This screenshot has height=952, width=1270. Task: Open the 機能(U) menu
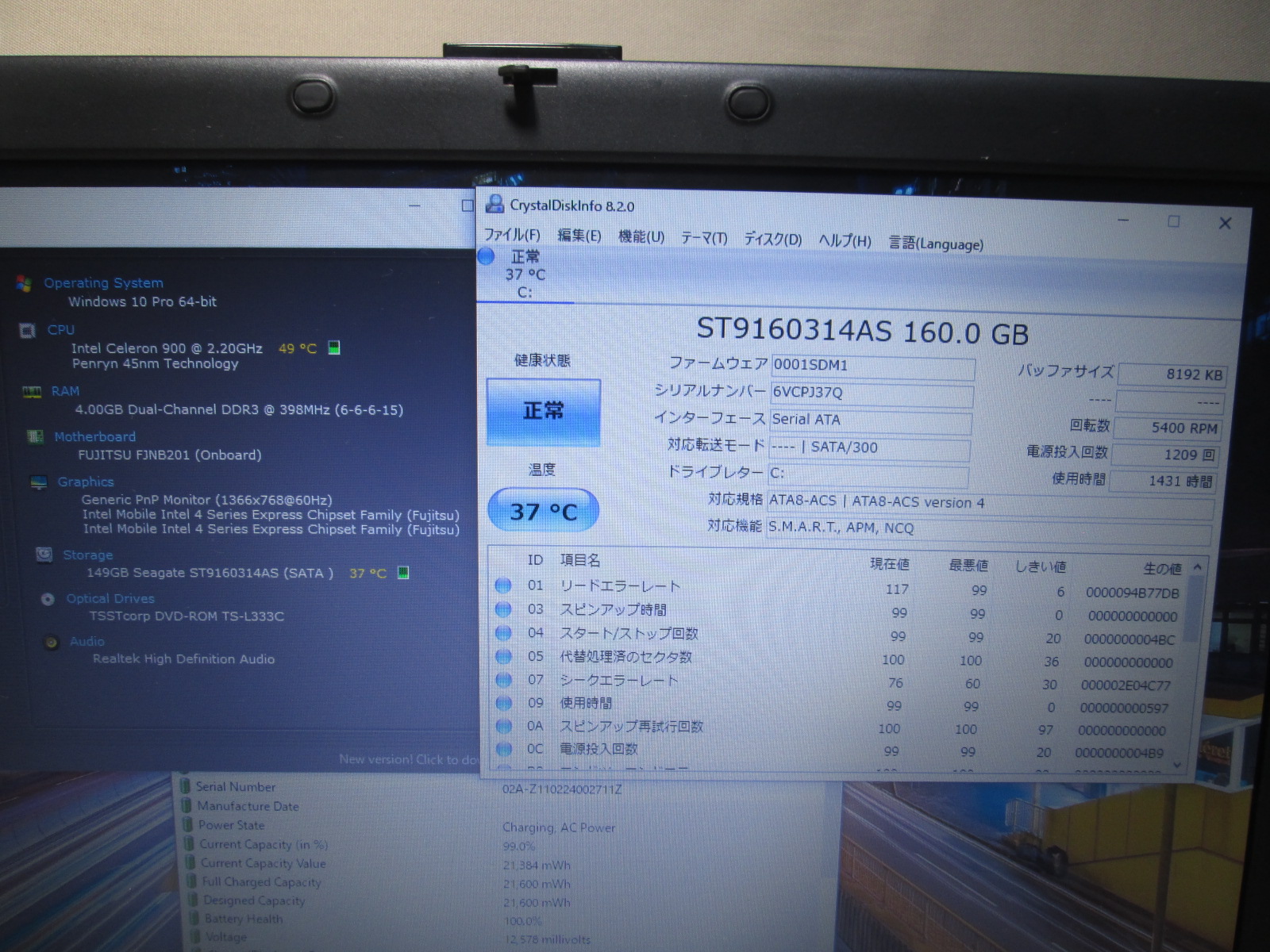pyautogui.click(x=641, y=236)
